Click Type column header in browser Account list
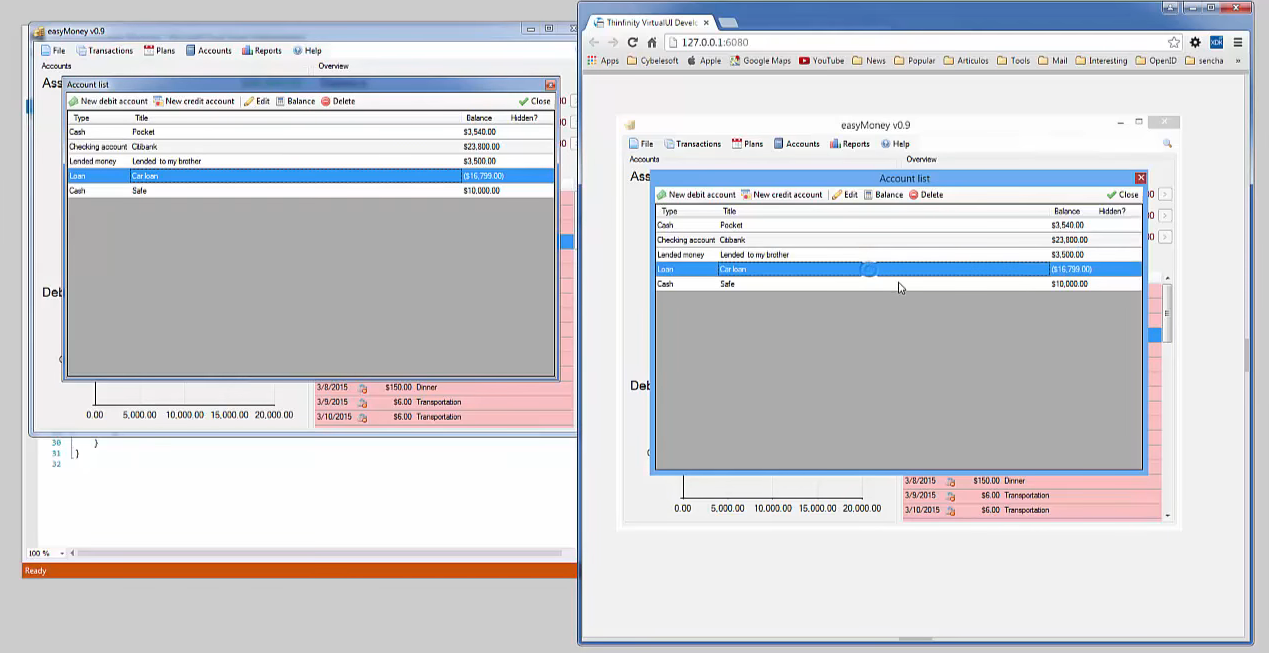Screen dimensions: 1269x653 (670, 211)
